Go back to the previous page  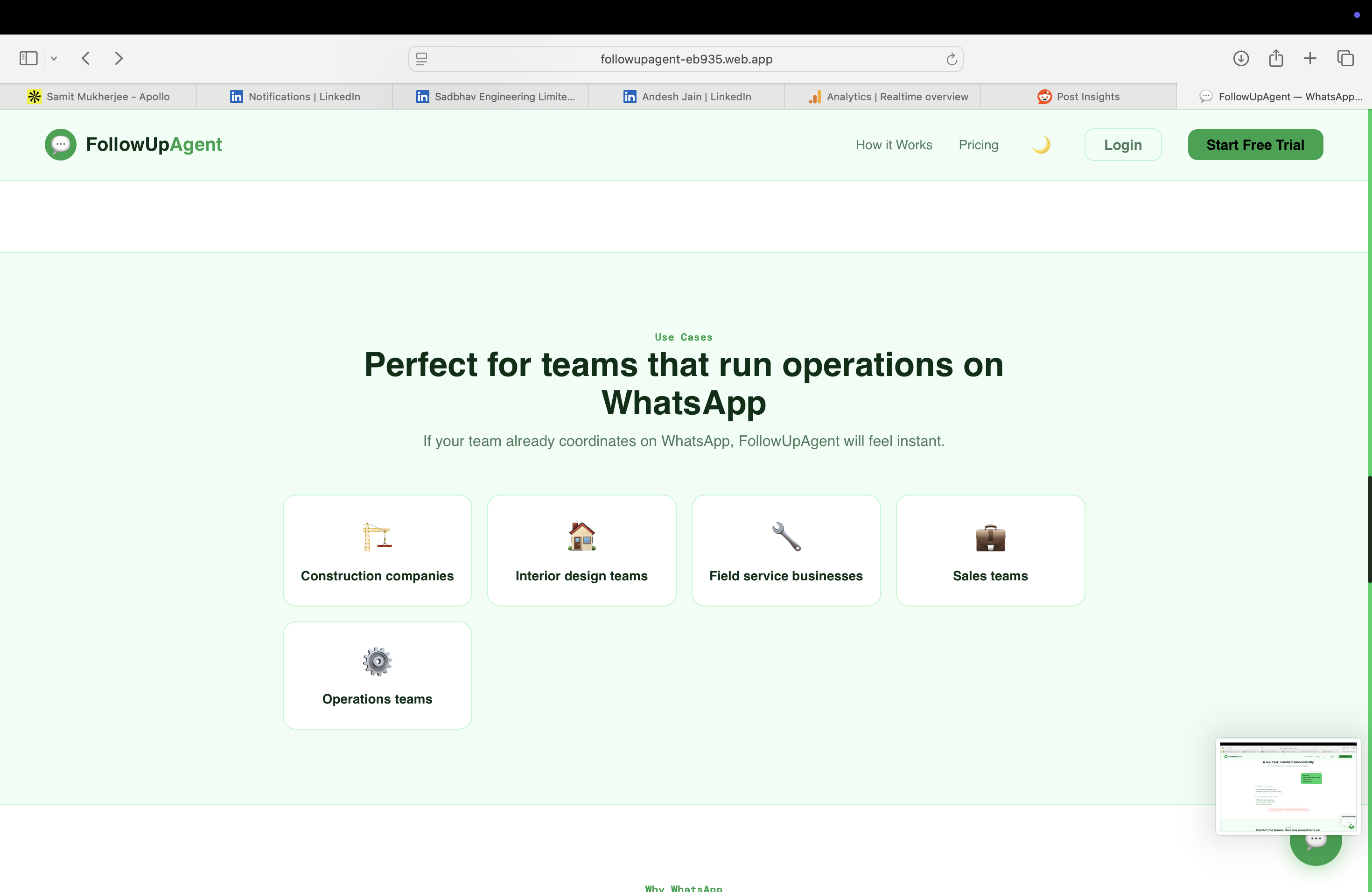tap(86, 58)
